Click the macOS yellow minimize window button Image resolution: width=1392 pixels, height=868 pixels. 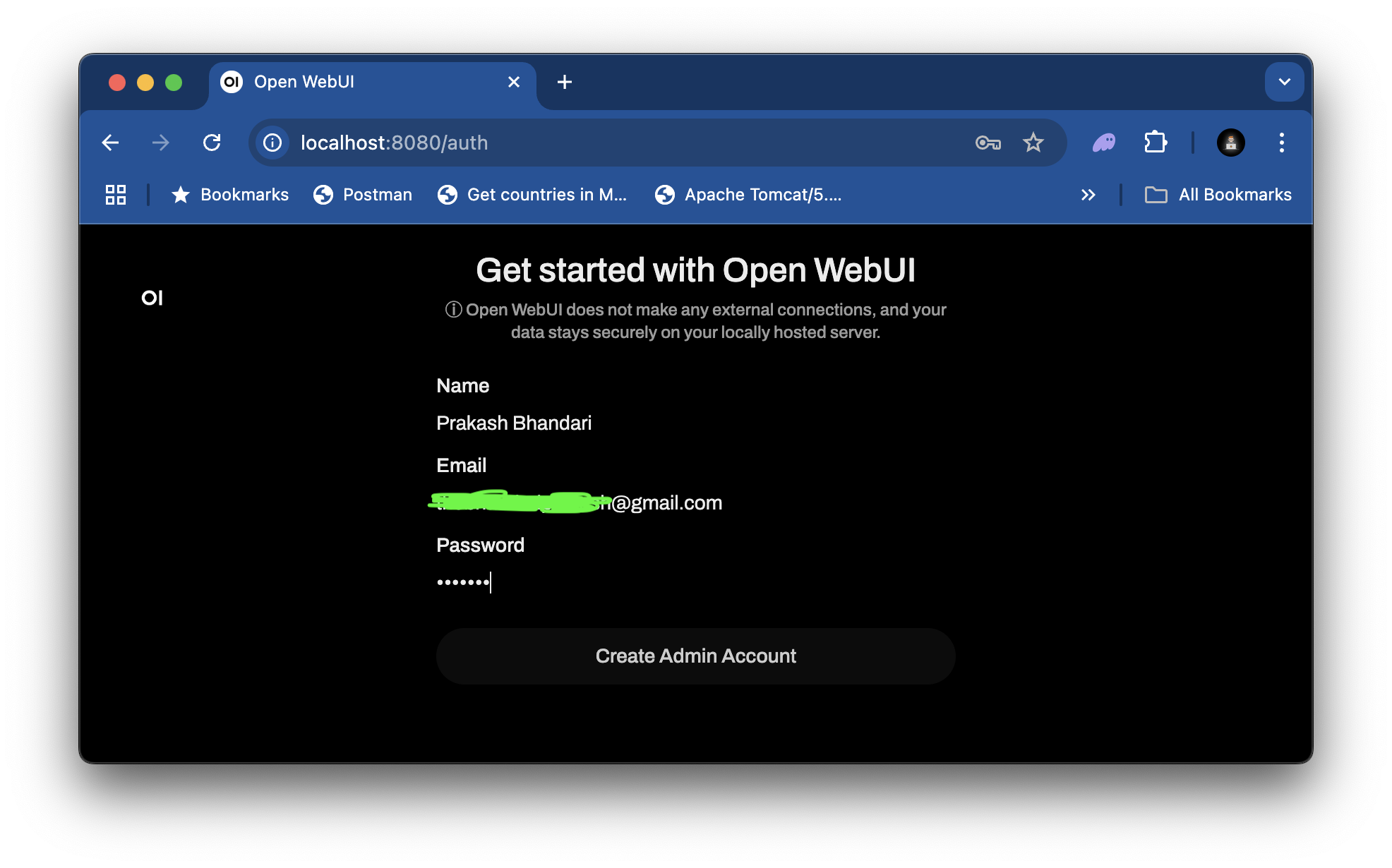pyautogui.click(x=145, y=83)
